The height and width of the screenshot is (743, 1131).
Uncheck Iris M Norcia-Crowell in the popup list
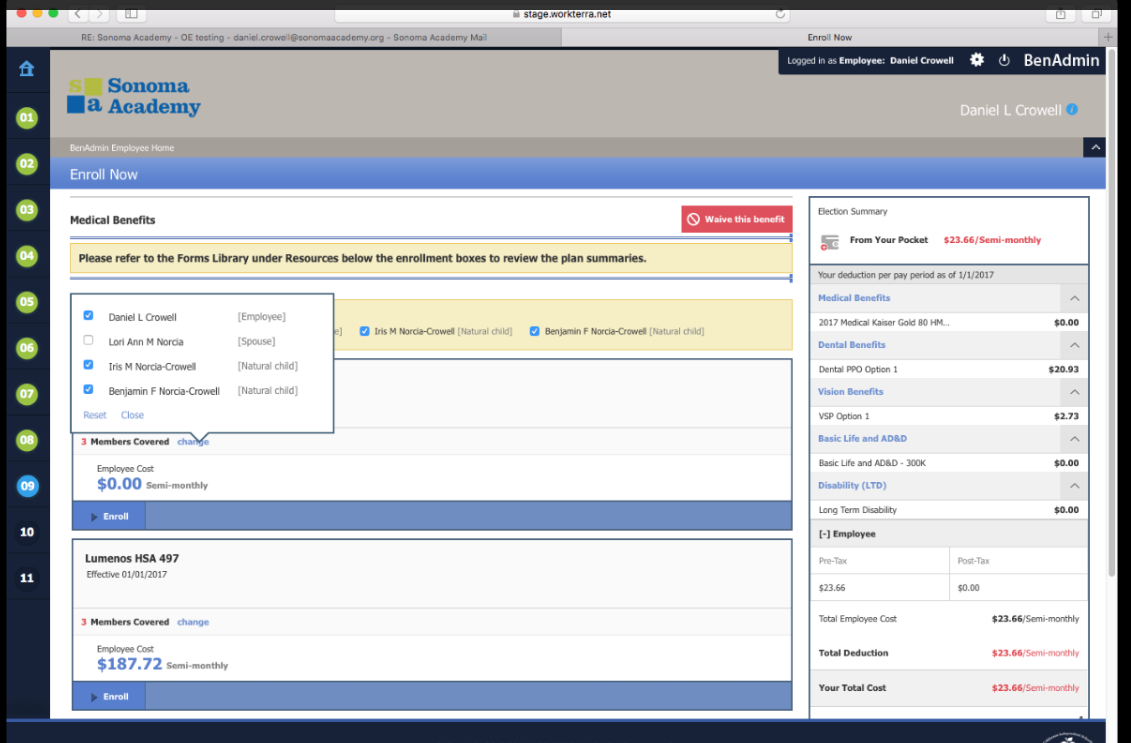[88, 364]
